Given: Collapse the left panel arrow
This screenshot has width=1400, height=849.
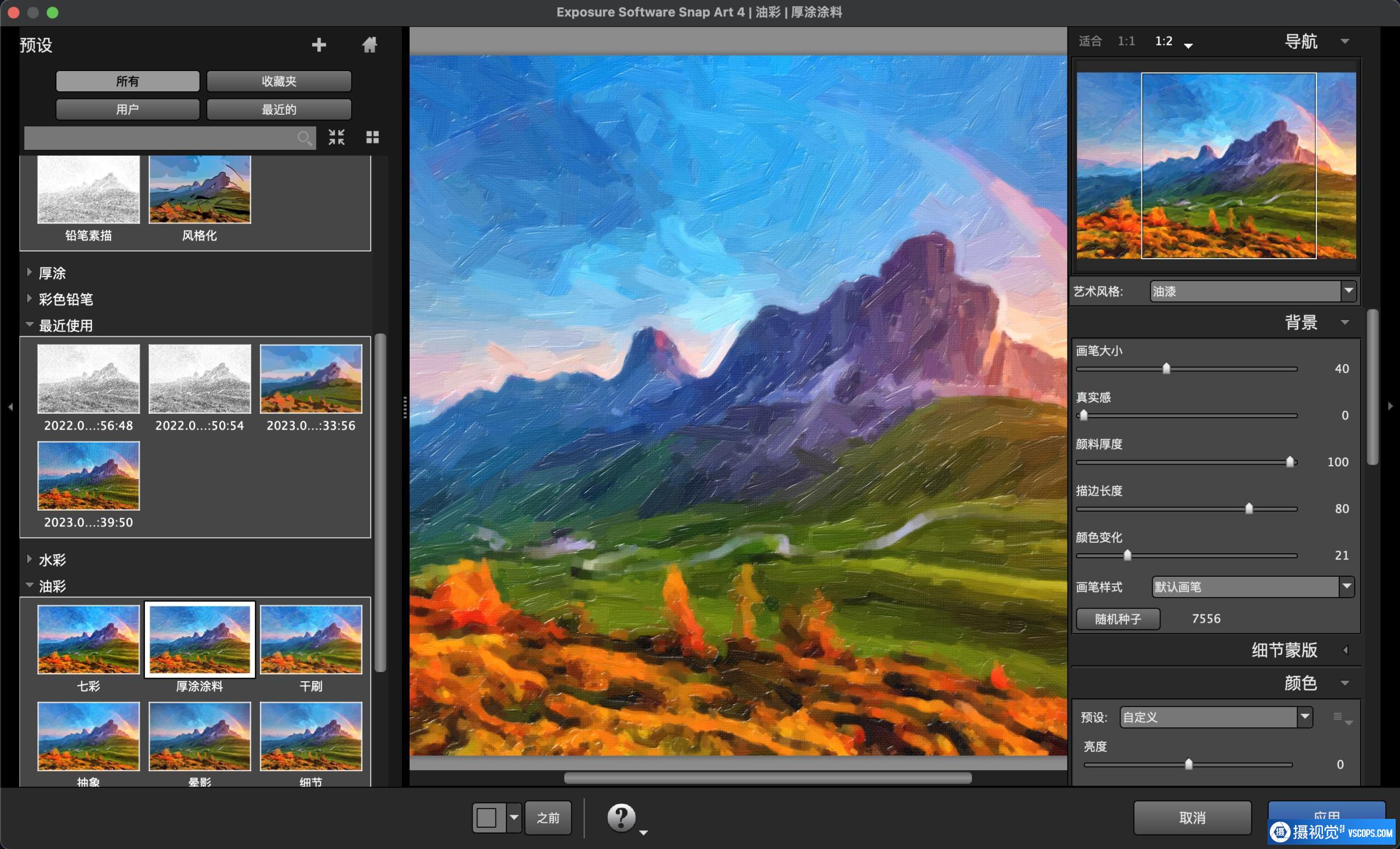Looking at the screenshot, I should 10,407.
